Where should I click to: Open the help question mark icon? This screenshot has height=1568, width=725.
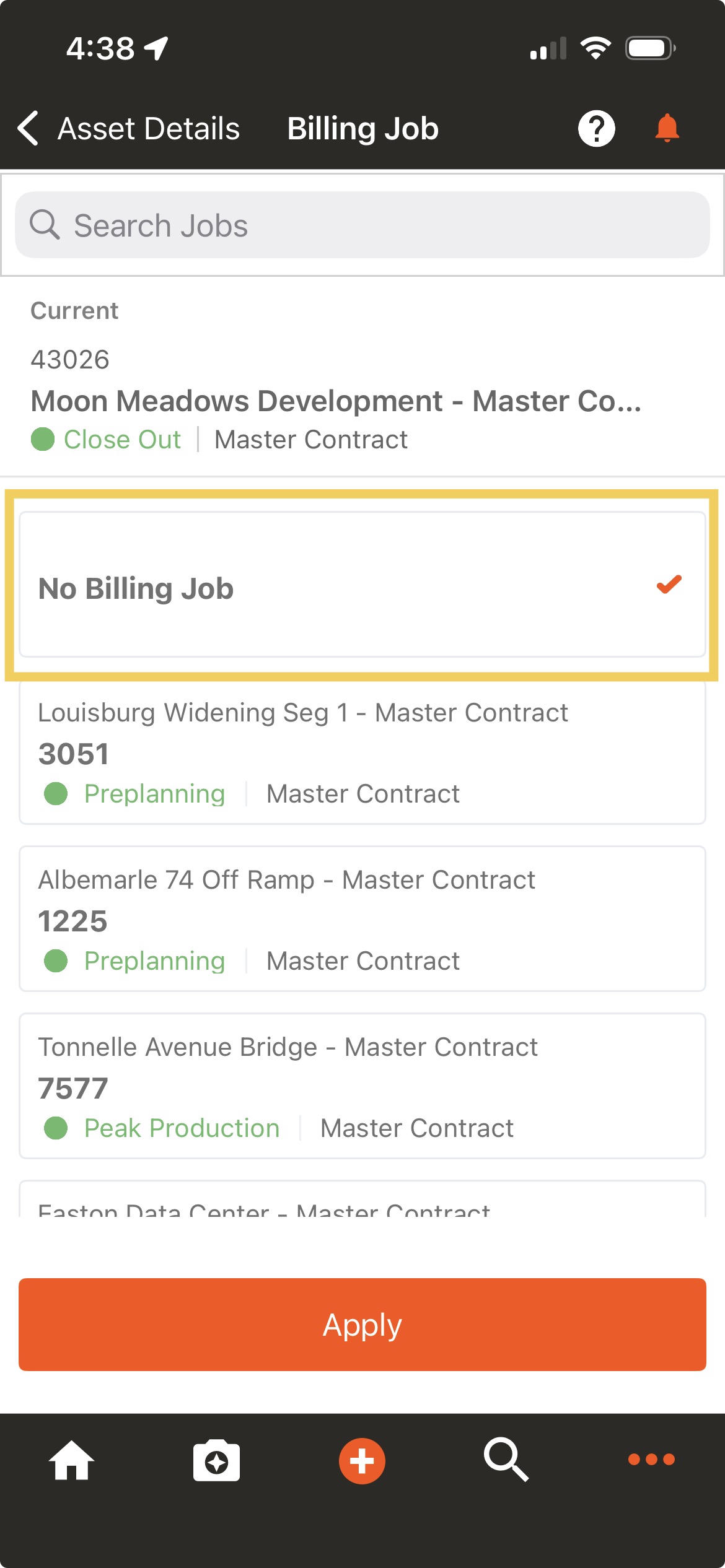(x=596, y=129)
